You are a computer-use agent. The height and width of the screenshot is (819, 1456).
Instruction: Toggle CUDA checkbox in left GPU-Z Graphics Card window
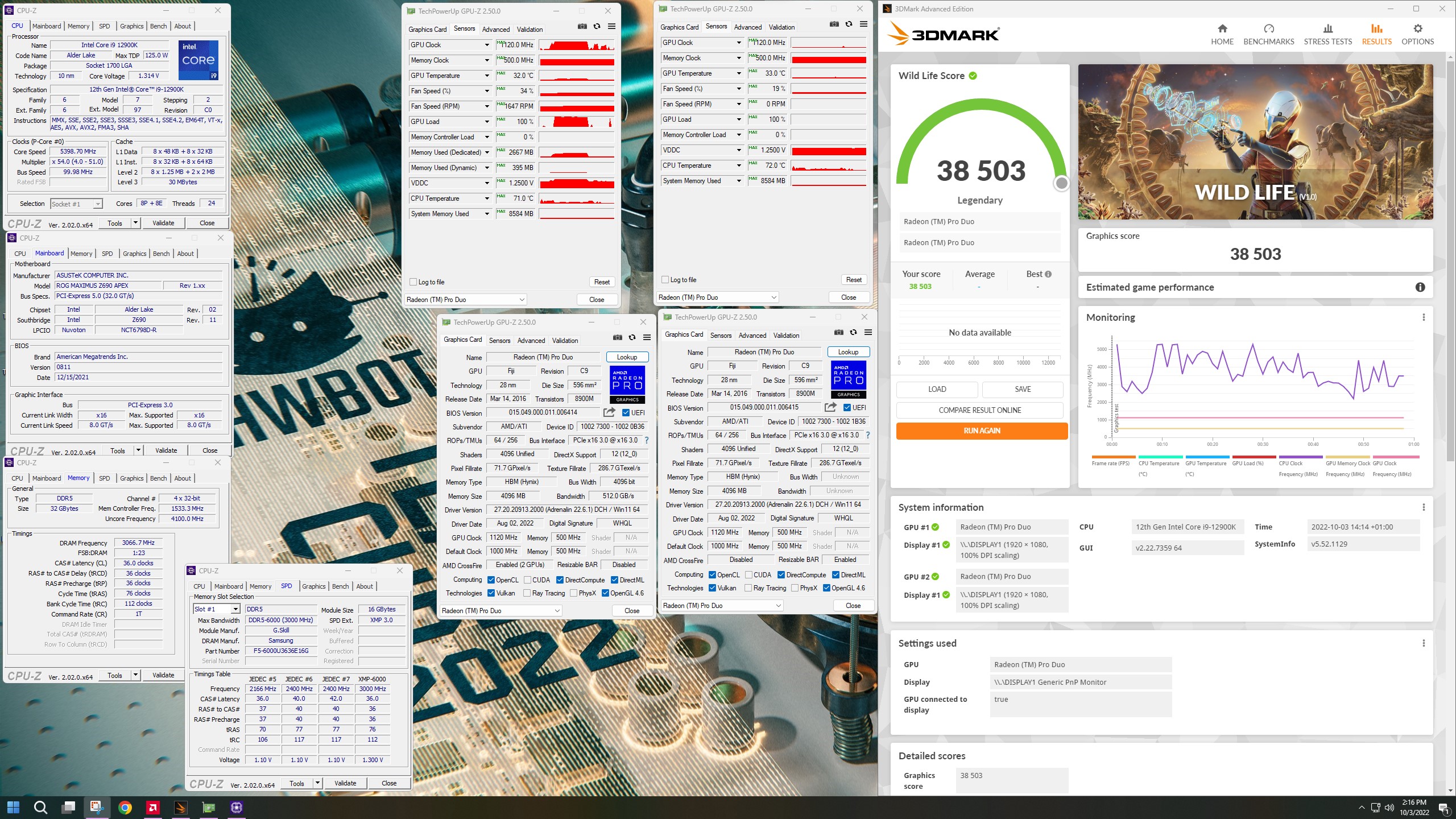click(x=527, y=580)
